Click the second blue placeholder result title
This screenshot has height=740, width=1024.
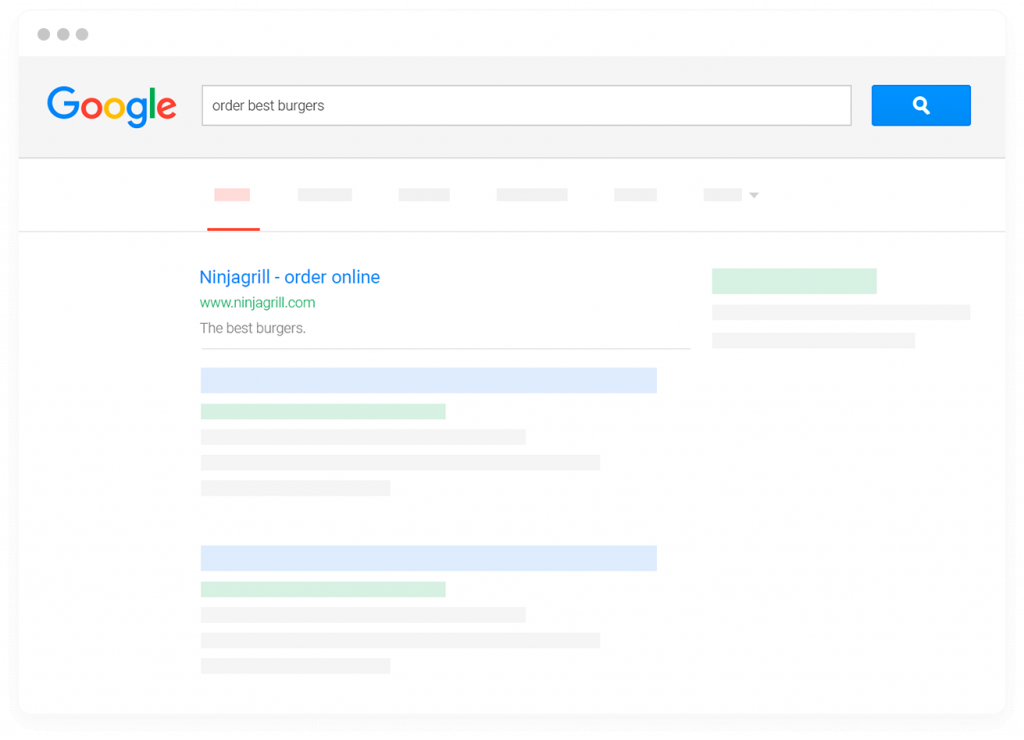(x=428, y=558)
